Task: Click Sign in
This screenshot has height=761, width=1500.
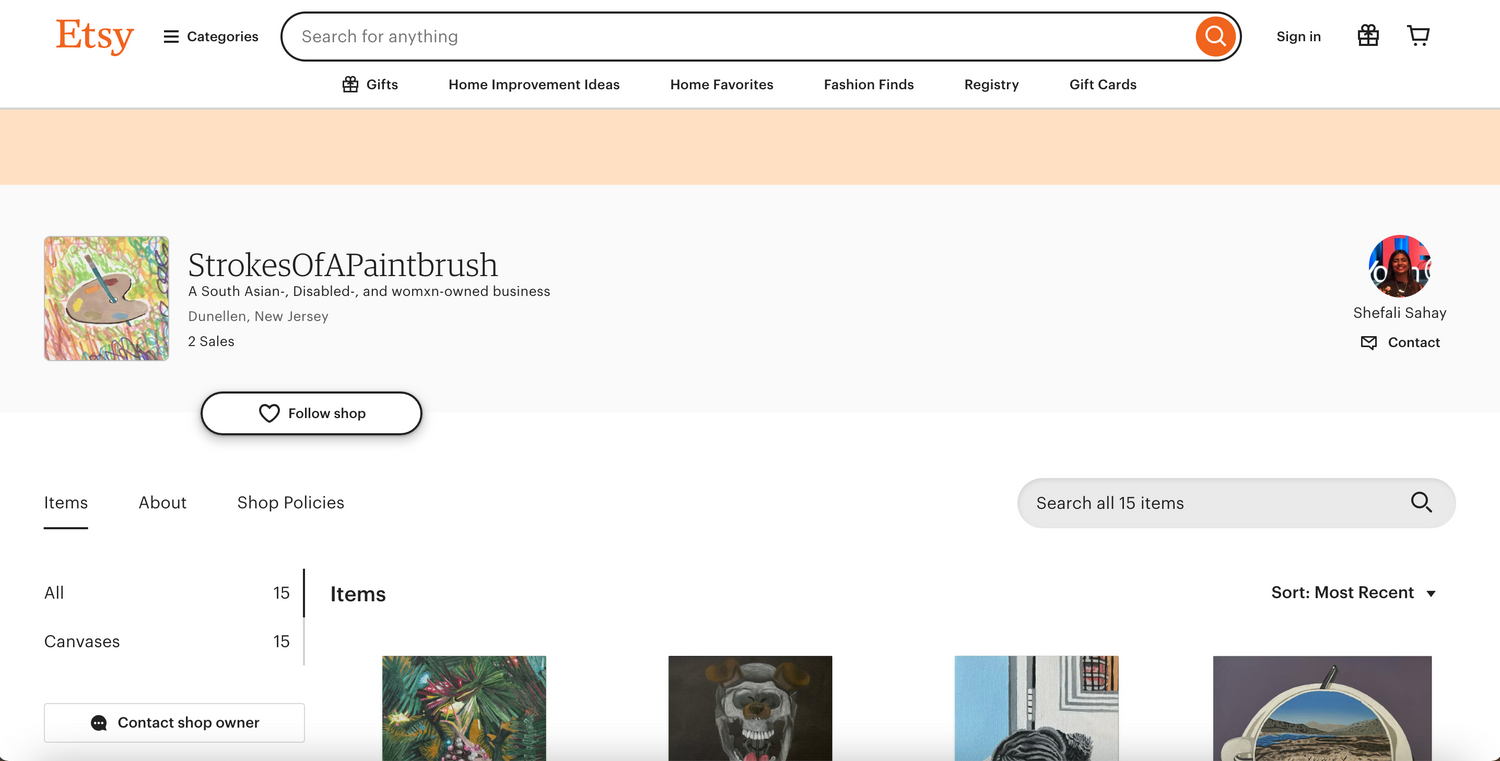Action: (1298, 37)
